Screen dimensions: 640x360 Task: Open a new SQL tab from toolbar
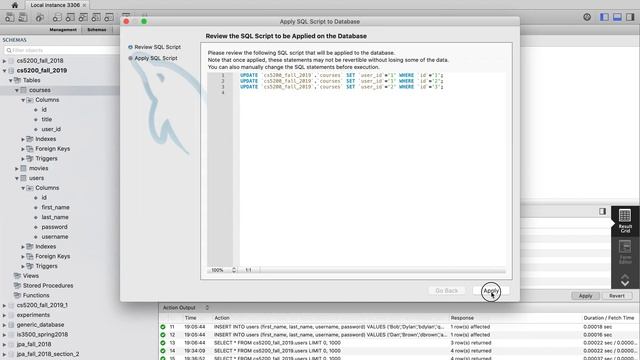pos(10,18)
